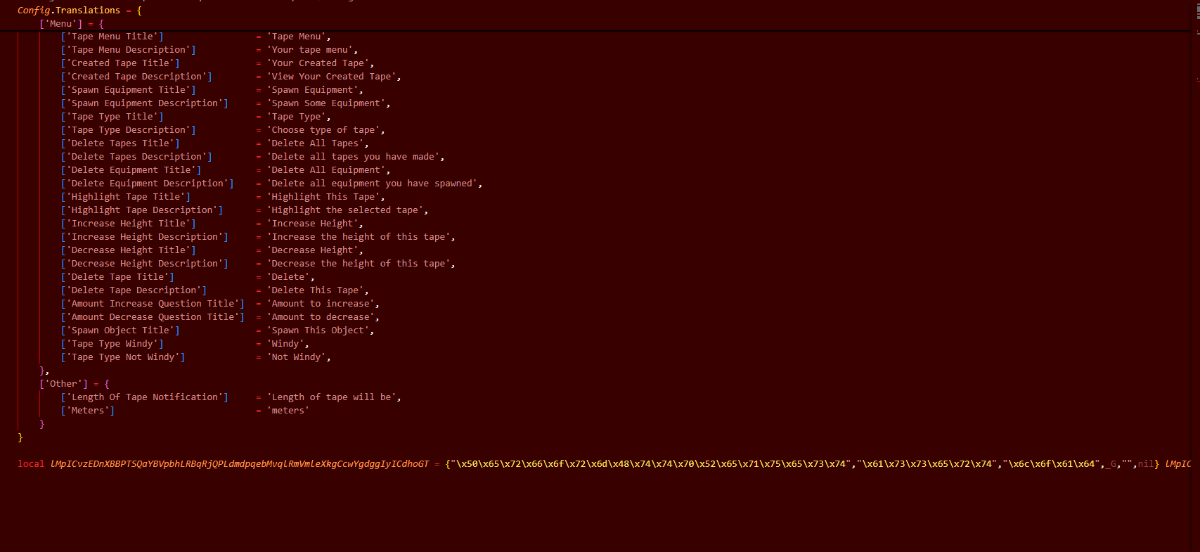Click the ['Tape Type Not Windy'] key
Image resolution: width=1200 pixels, height=552 pixels.
[123, 357]
